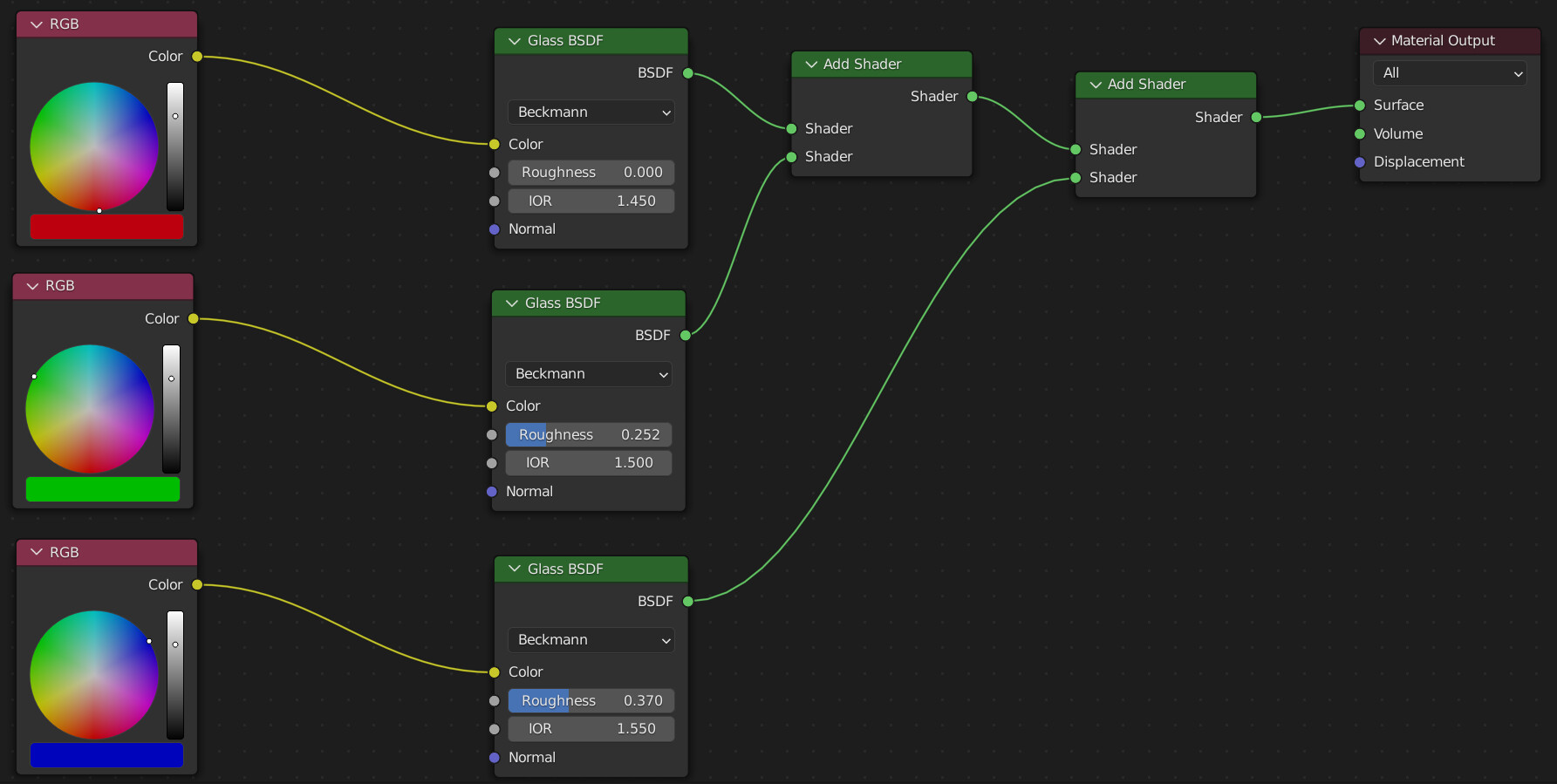Click the Shader output socket wired to Surface
Screen dimensions: 1557x784
pyautogui.click(x=1257, y=117)
